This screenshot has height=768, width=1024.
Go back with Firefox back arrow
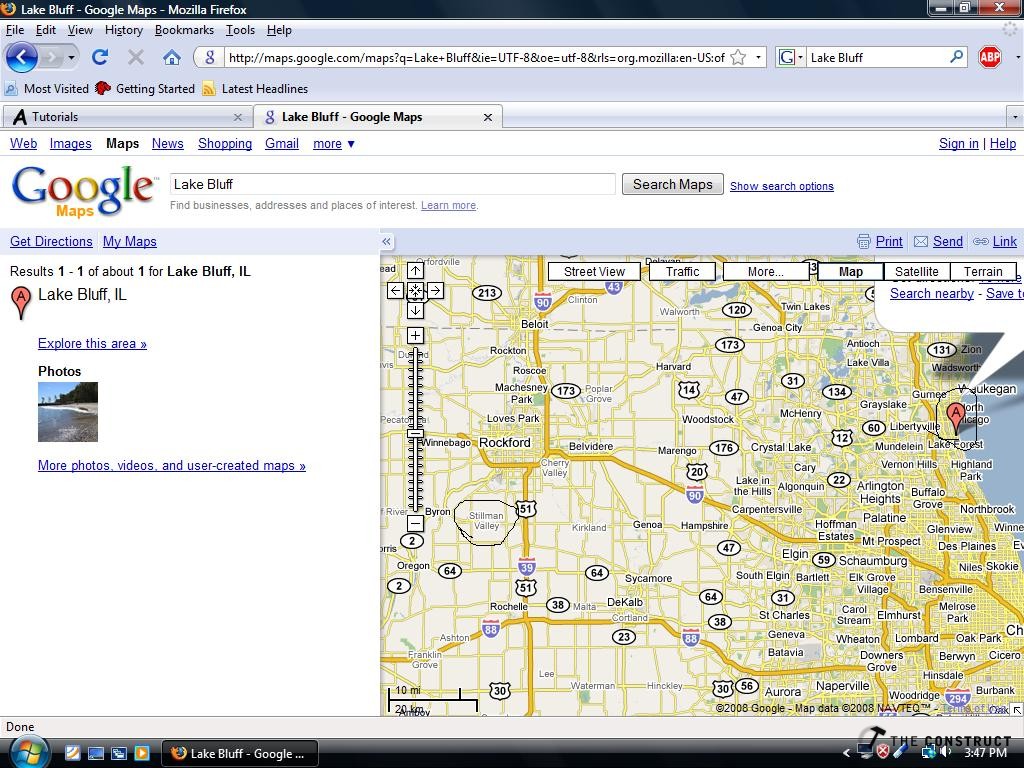tap(22, 57)
